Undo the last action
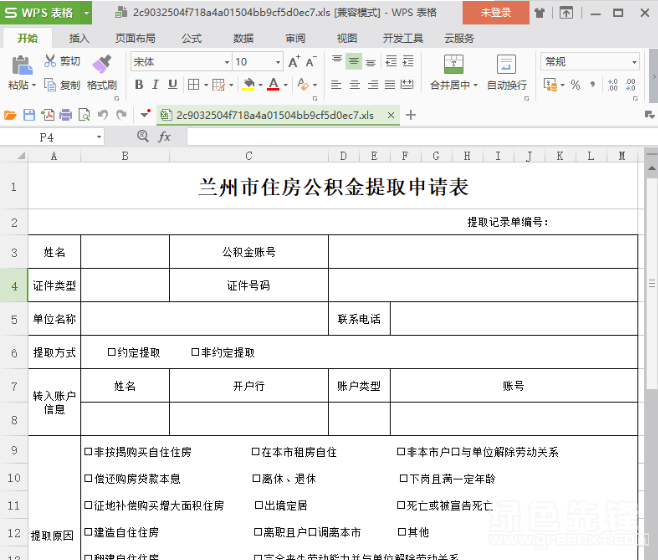Screen dimensions: 658x560 coord(103,115)
